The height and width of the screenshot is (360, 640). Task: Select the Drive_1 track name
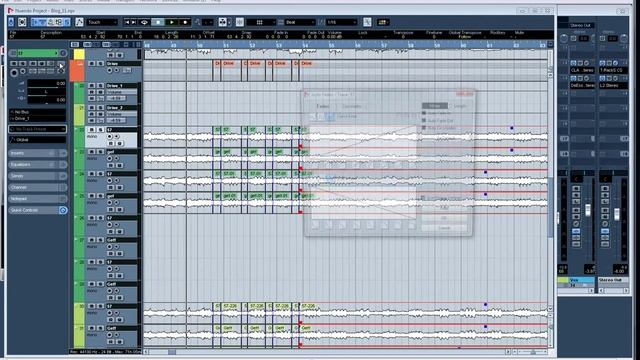tap(122, 86)
